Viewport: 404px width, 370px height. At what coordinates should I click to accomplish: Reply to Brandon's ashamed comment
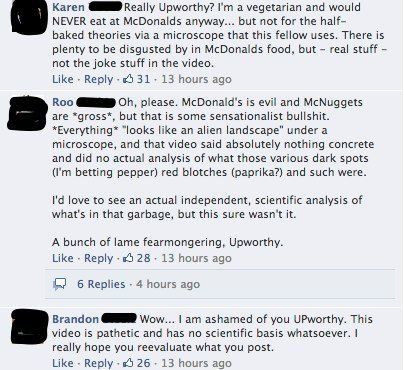point(98,363)
